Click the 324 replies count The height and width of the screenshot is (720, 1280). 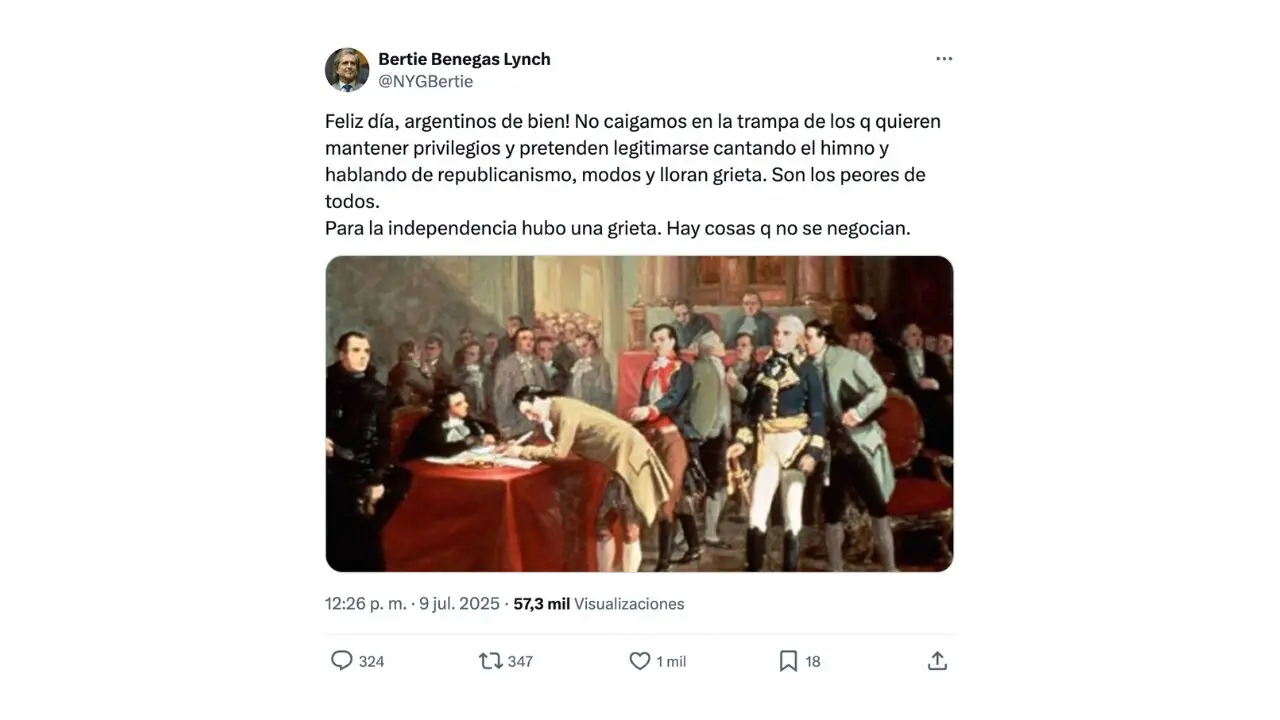[x=371, y=662]
